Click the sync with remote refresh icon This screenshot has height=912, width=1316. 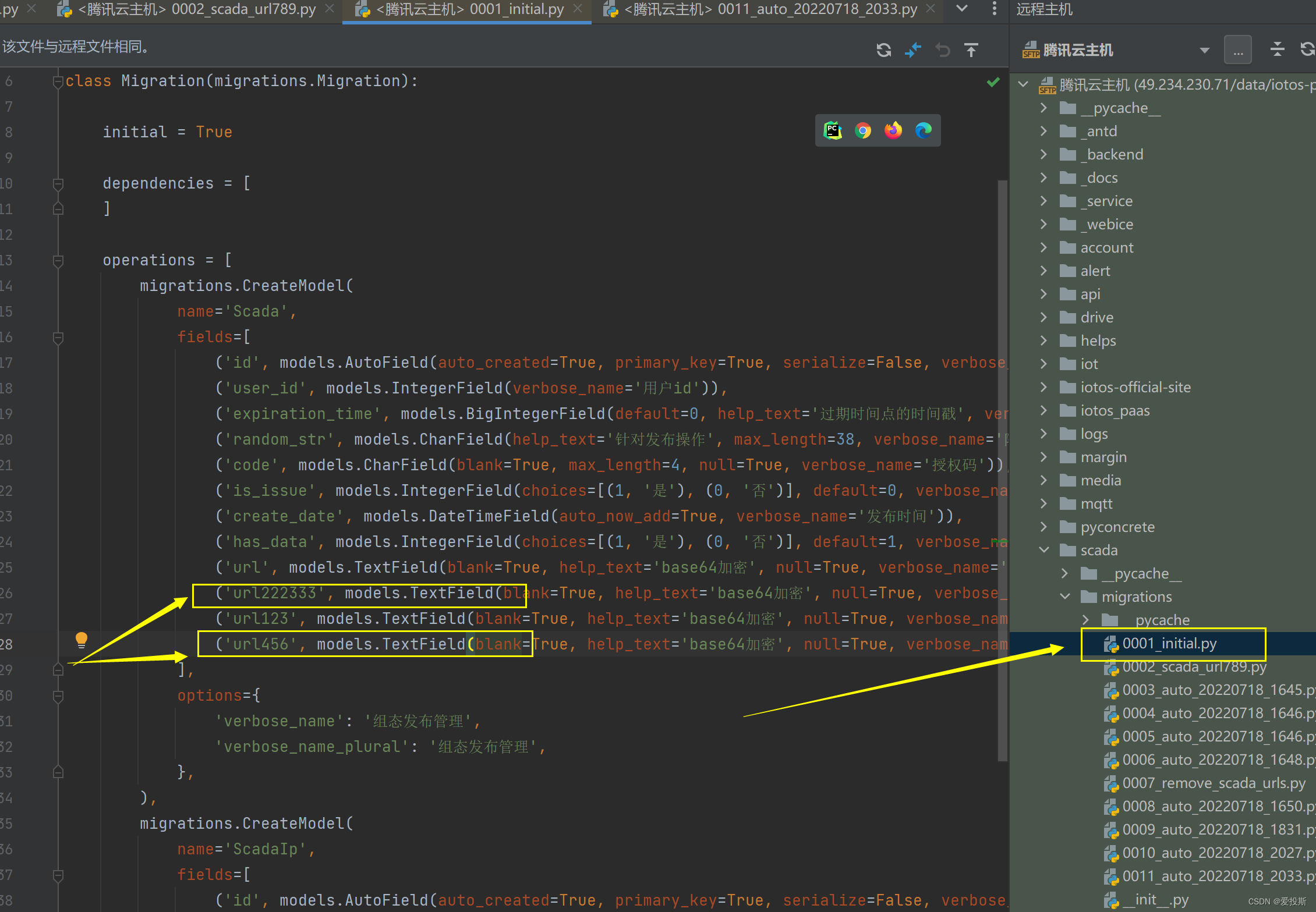tap(883, 51)
